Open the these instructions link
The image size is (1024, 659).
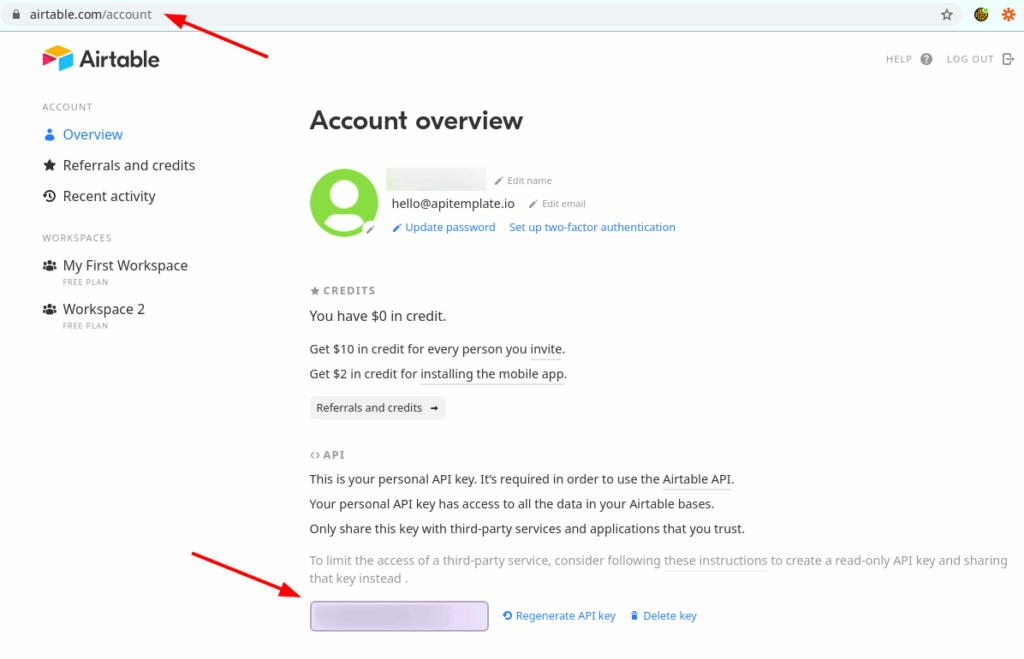[x=715, y=560]
